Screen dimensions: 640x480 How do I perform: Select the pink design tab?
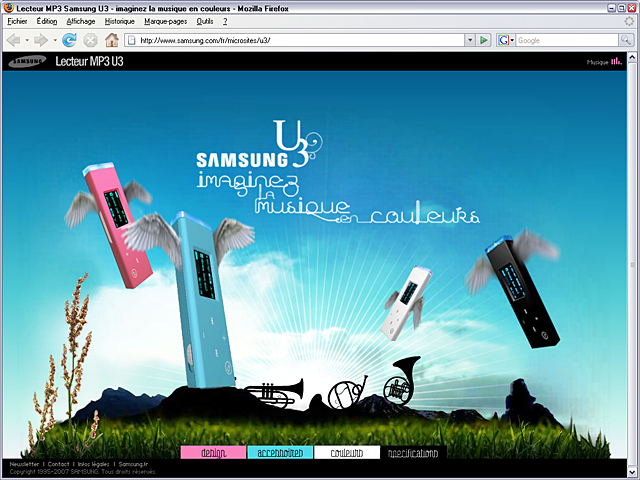pyautogui.click(x=213, y=453)
